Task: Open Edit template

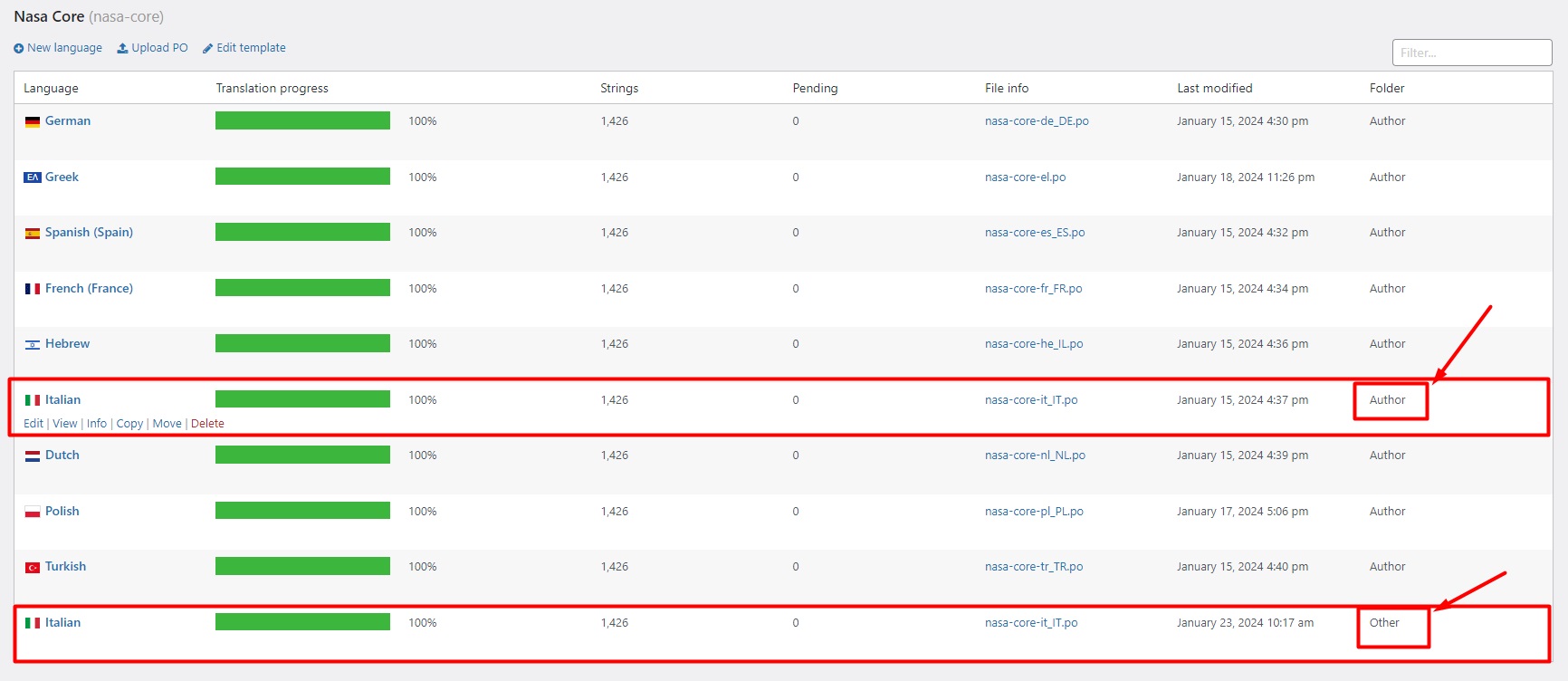Action: (244, 48)
